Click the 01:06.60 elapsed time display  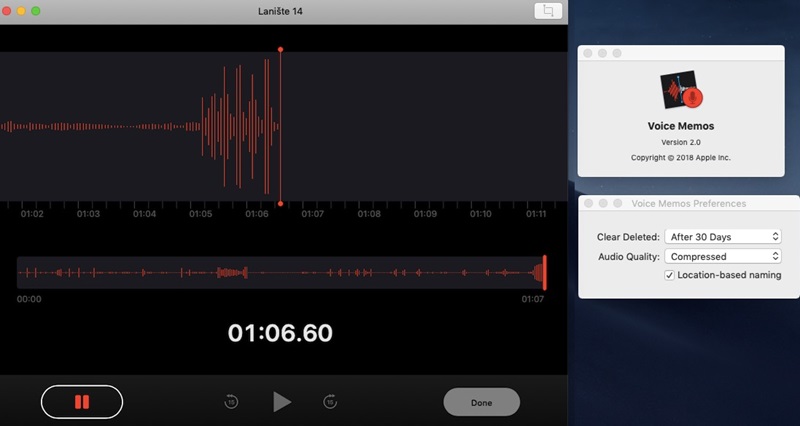pos(280,333)
